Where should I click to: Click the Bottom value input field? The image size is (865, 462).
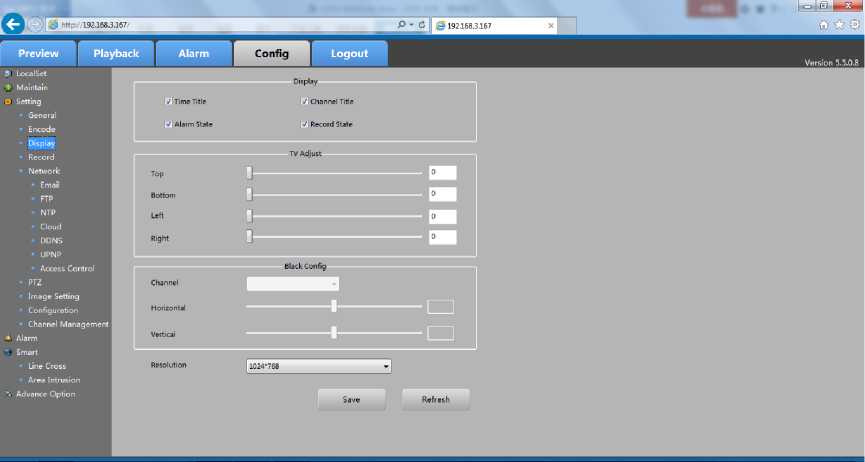coord(442,194)
